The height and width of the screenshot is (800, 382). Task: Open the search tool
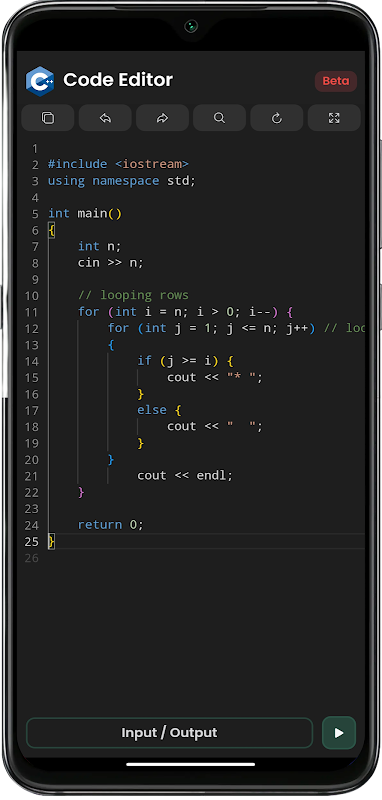pos(219,118)
